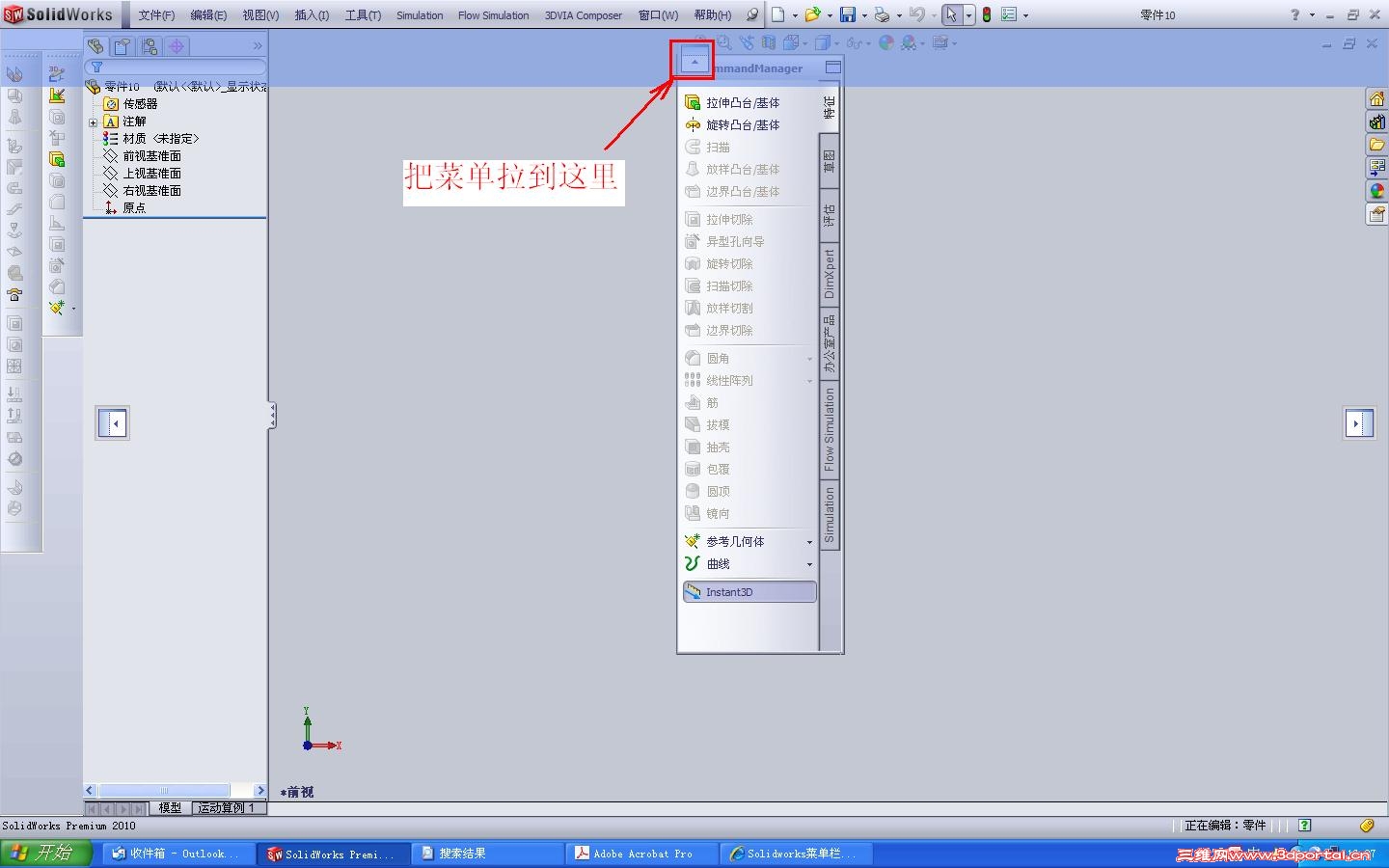Expand the 注解 (Annotations) tree node
Screen dimensions: 1389x868
(x=93, y=122)
